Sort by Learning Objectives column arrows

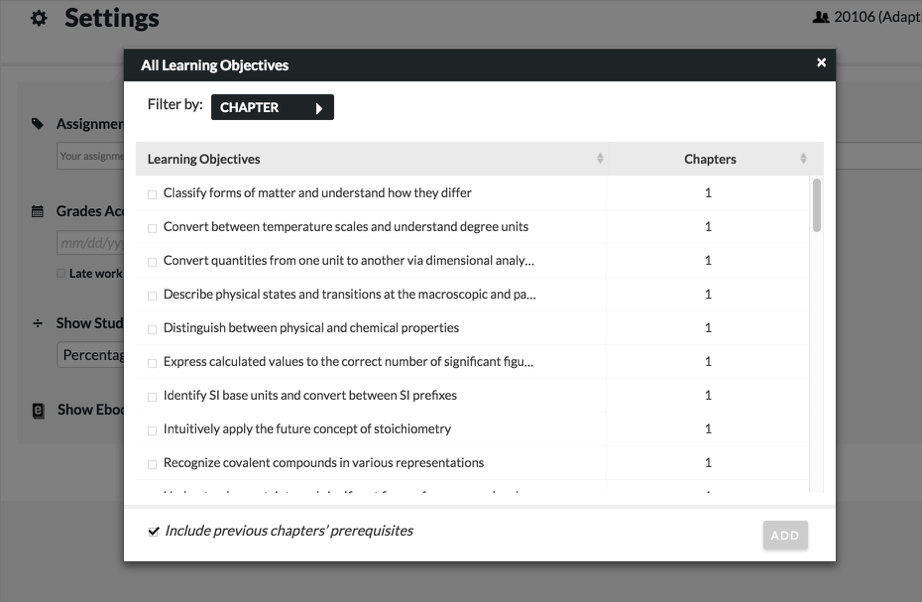coord(600,159)
